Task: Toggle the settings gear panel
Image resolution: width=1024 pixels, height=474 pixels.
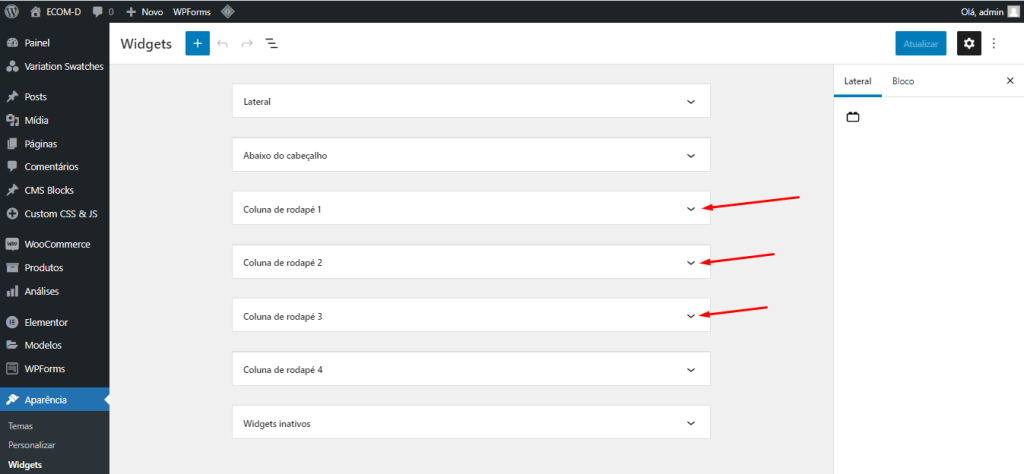Action: point(969,44)
